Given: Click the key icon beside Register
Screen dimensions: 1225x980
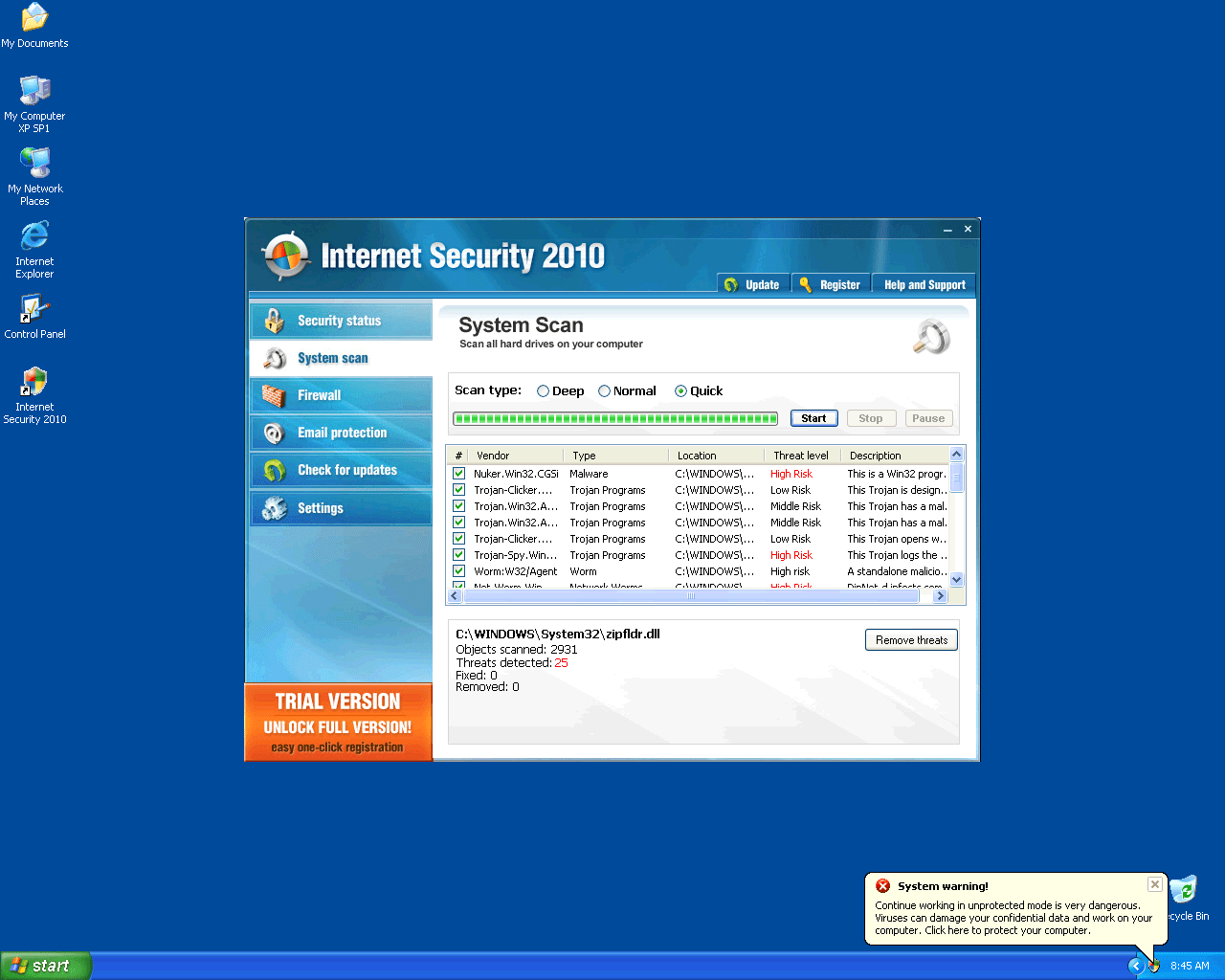Looking at the screenshot, I should (806, 285).
